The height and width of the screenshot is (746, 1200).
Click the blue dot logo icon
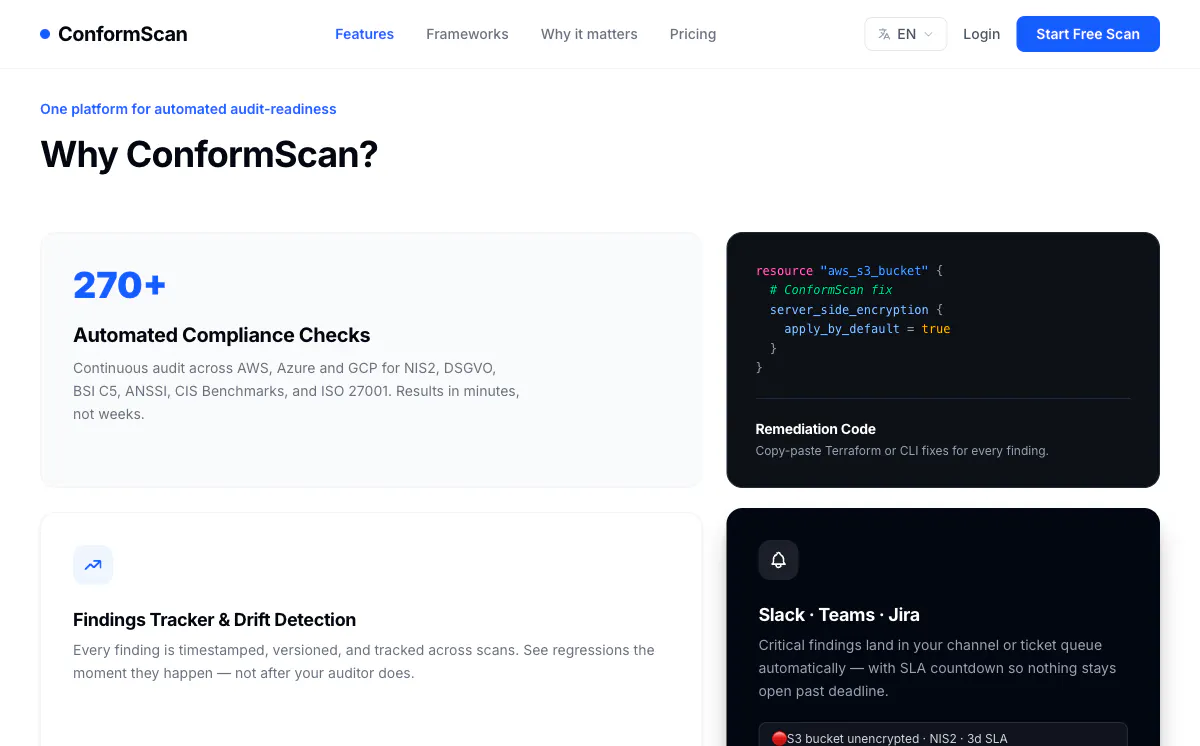click(x=45, y=34)
